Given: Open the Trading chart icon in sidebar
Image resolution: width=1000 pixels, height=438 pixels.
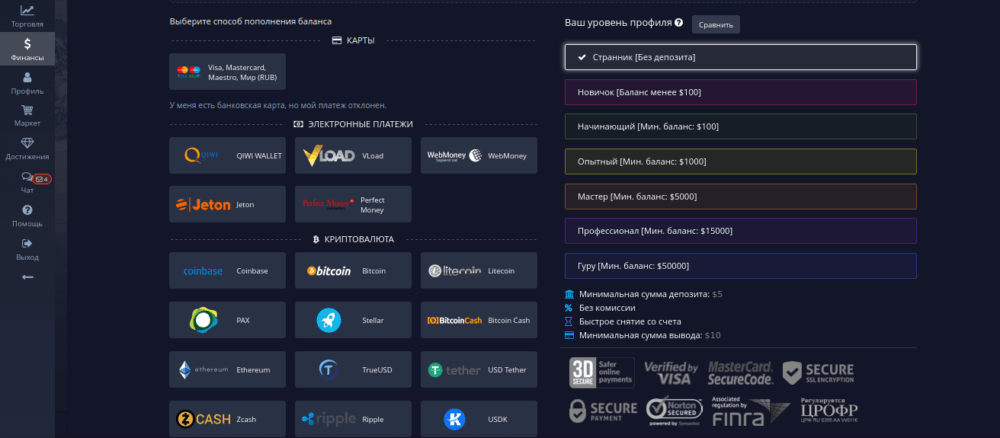Looking at the screenshot, I should coord(27,15).
